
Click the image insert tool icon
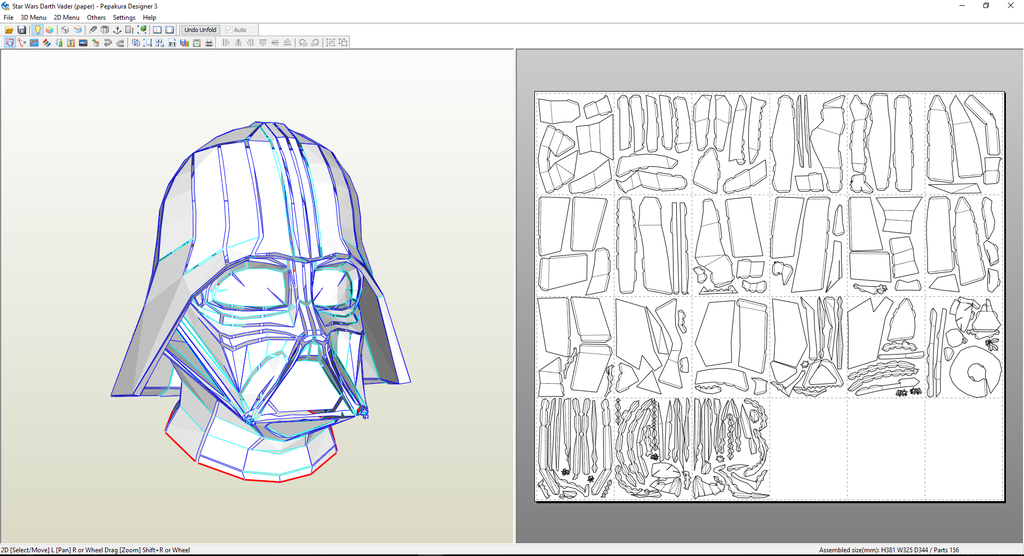click(x=83, y=43)
